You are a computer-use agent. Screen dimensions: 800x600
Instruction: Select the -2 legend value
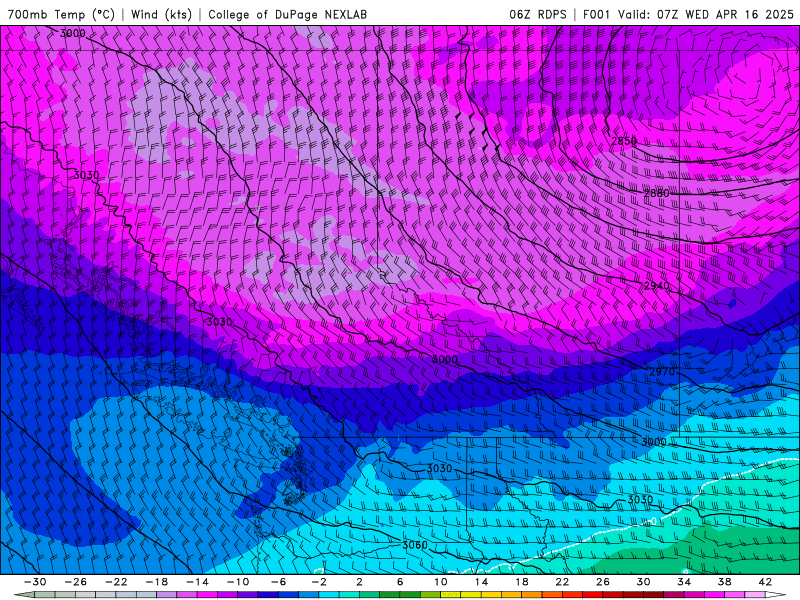318,582
